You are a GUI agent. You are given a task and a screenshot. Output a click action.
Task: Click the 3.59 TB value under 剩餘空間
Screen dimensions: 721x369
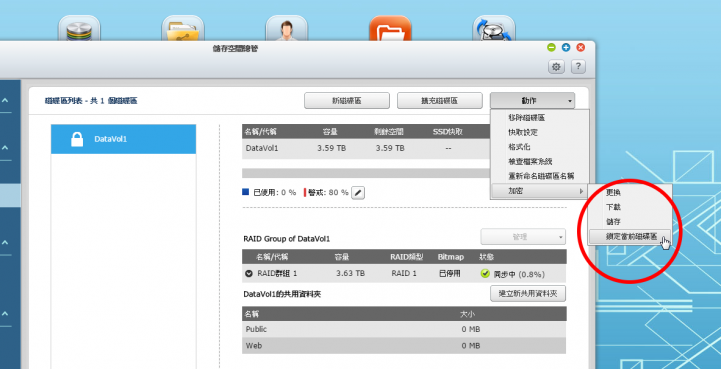389,149
